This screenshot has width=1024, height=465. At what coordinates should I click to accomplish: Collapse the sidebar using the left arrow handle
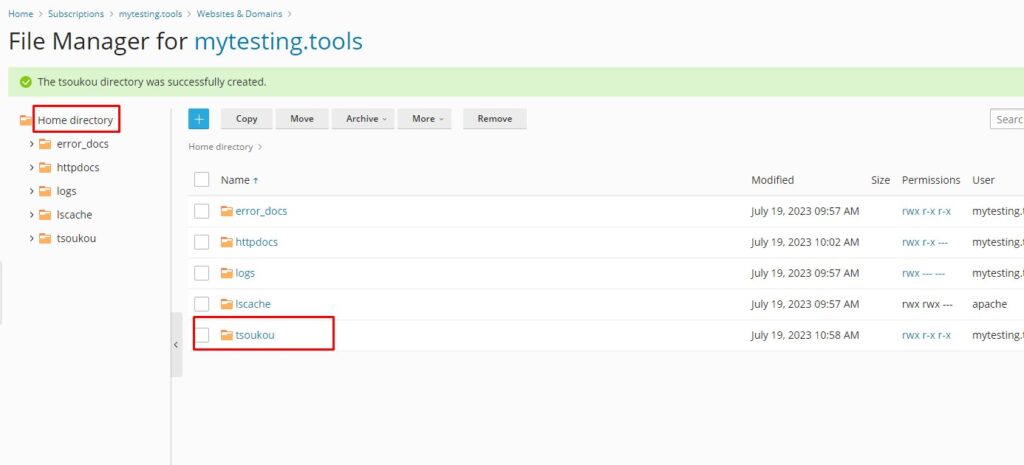click(x=176, y=345)
